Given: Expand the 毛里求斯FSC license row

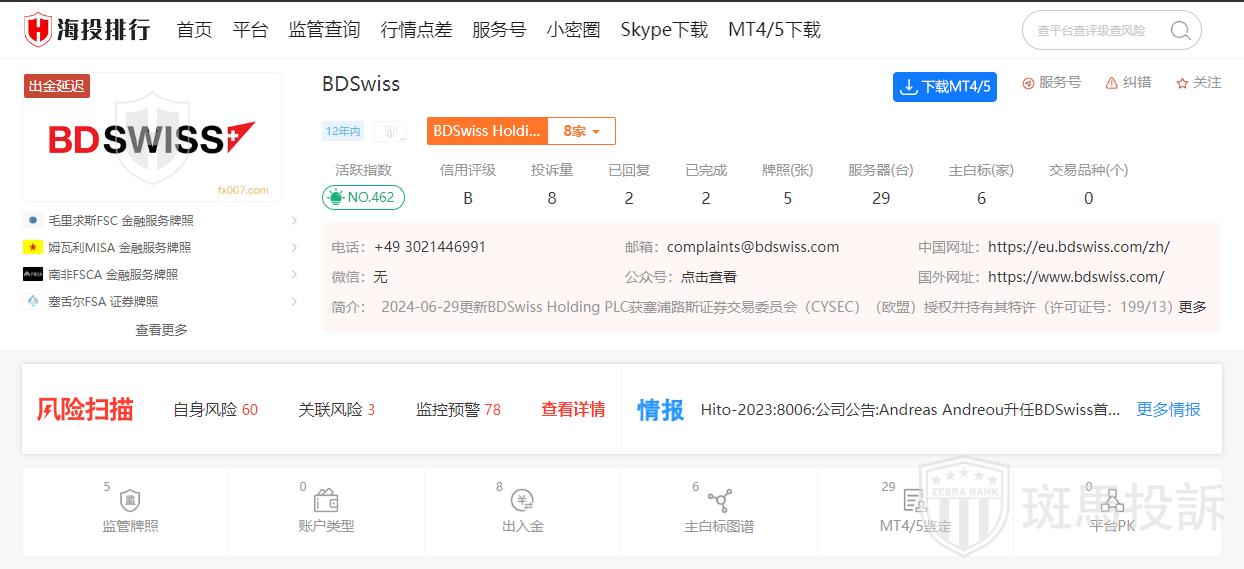Looking at the screenshot, I should (294, 220).
